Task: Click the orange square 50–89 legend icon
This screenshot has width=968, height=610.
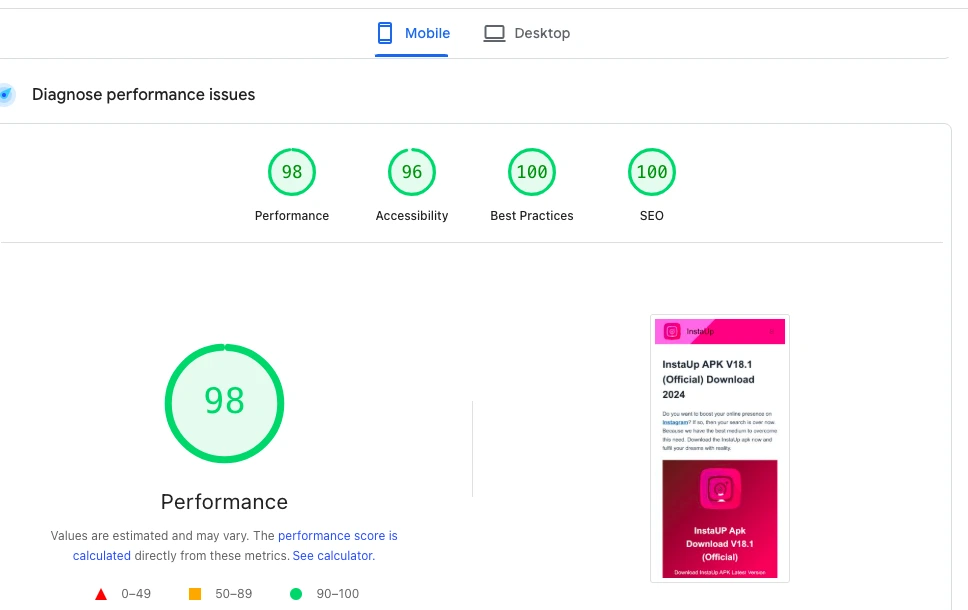Action: pyautogui.click(x=195, y=594)
